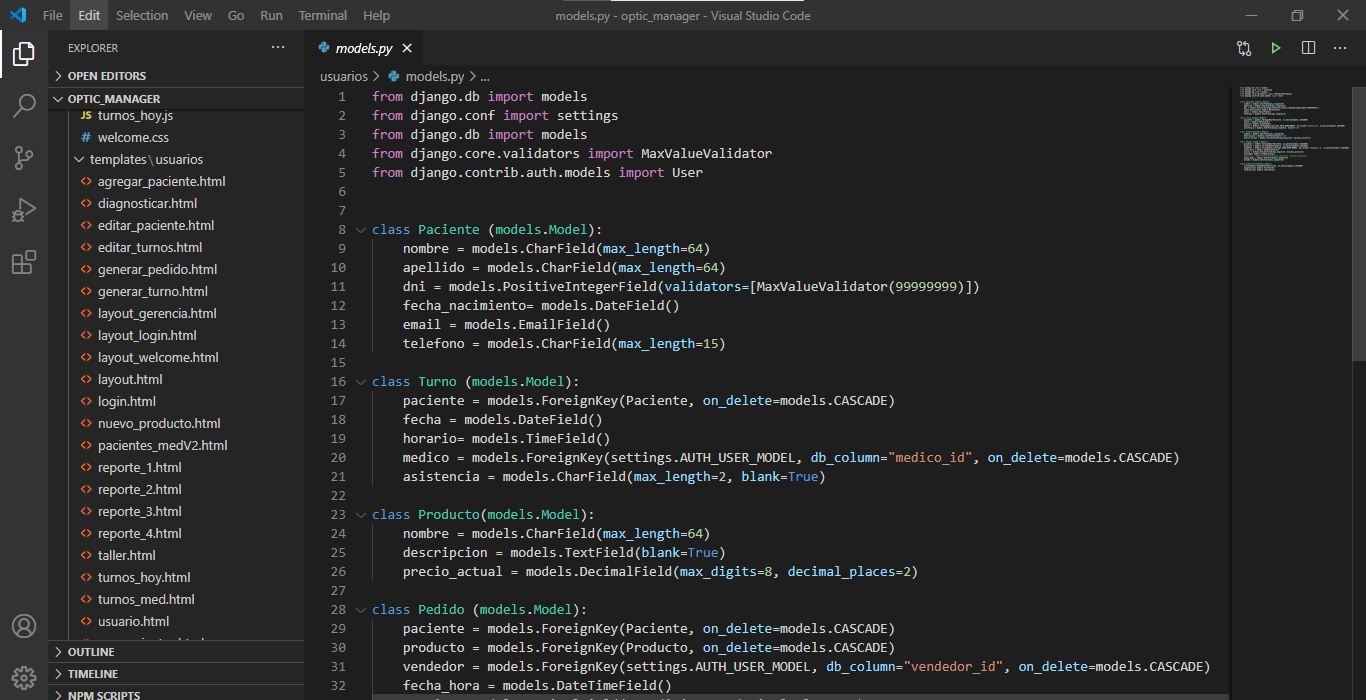The width and height of the screenshot is (1366, 700).
Task: Open the Source Control view
Action: pos(24,158)
